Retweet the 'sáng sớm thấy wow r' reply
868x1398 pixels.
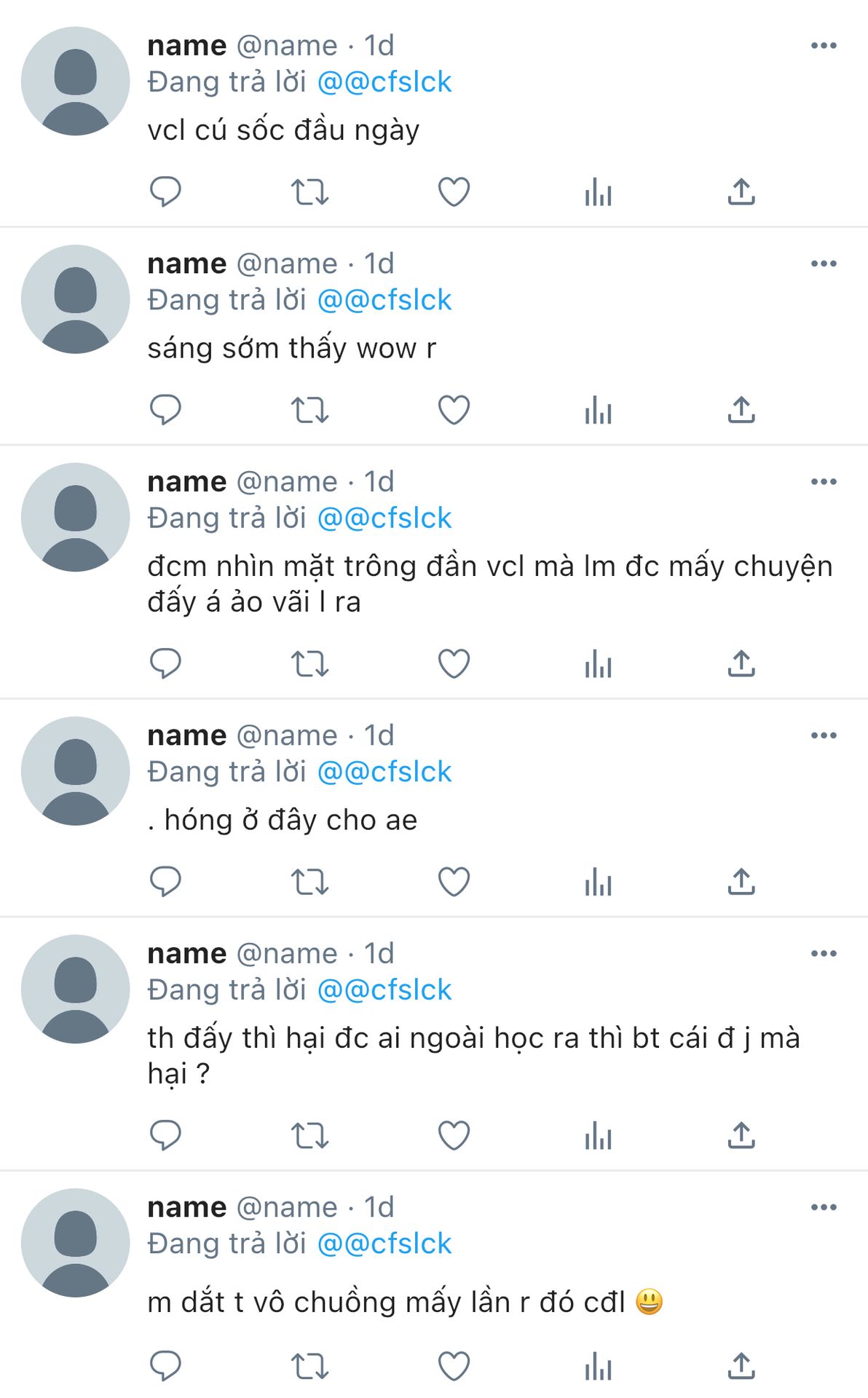[309, 410]
